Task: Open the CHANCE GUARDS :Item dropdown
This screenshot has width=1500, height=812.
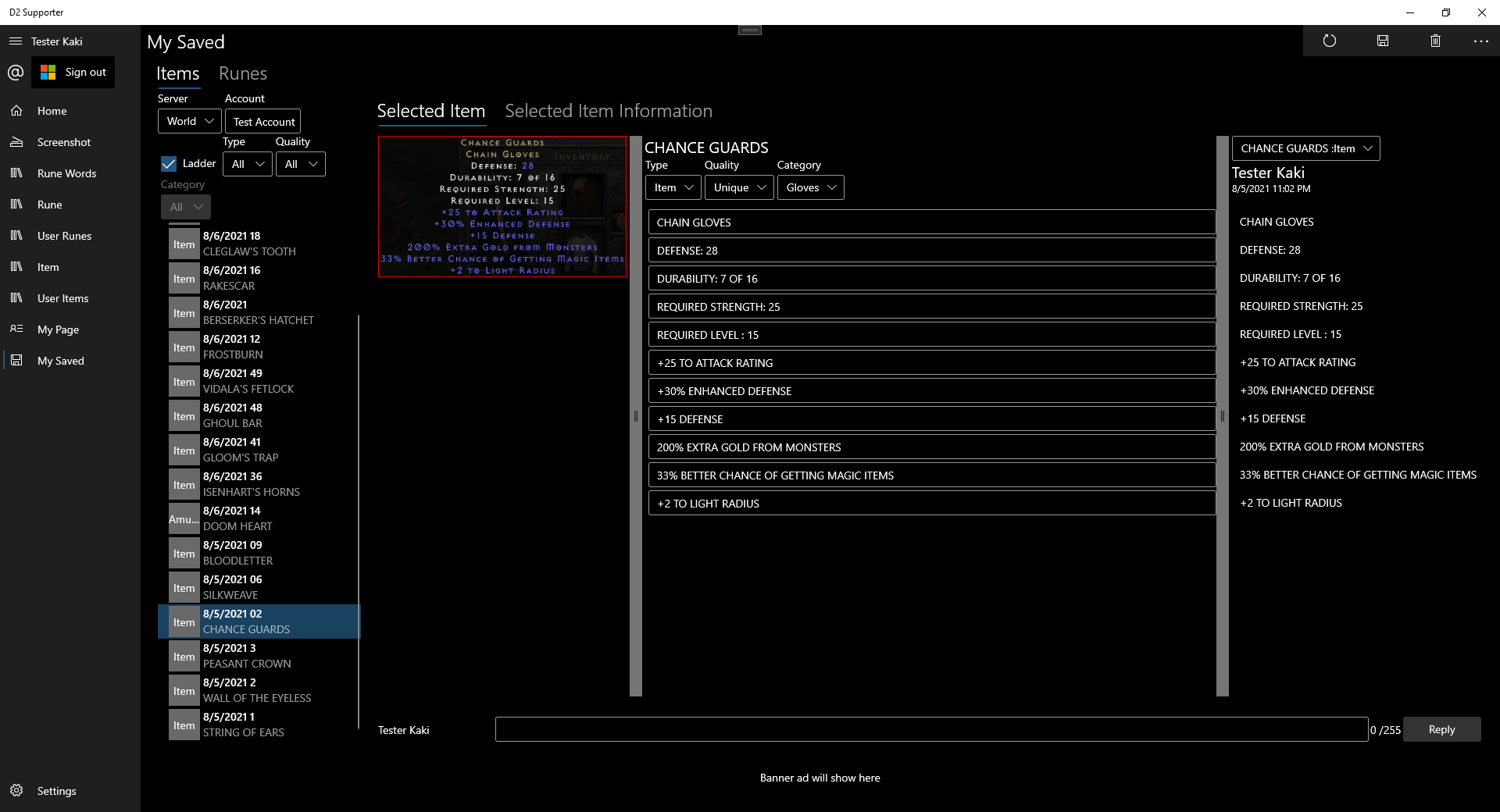Action: coord(1306,148)
